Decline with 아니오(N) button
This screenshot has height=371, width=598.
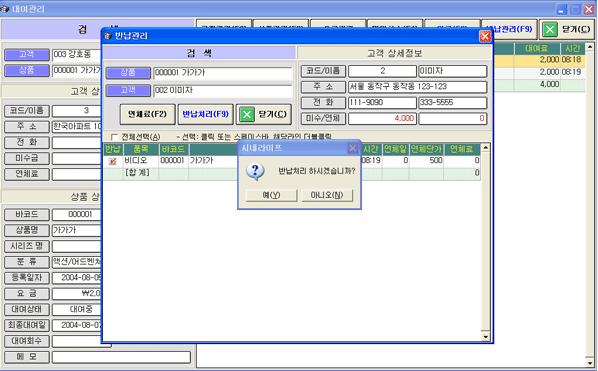point(327,195)
